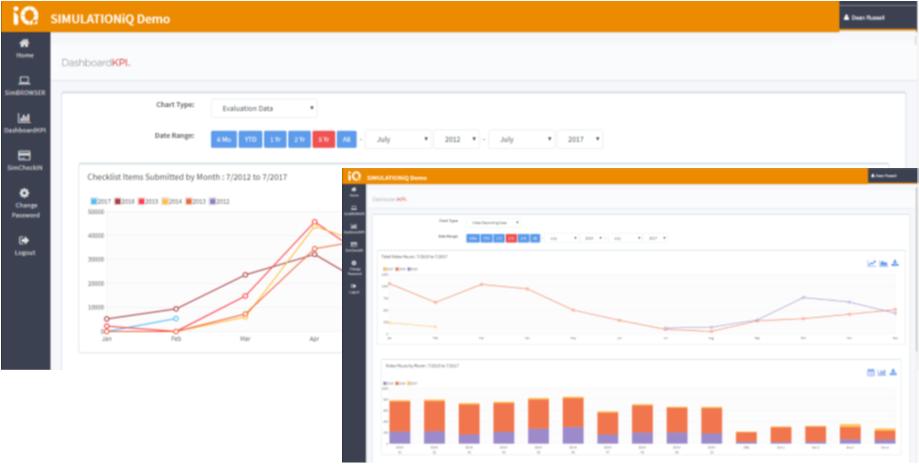The height and width of the screenshot is (464, 919).
Task: Select the YTD date range in back window
Action: tap(250, 139)
